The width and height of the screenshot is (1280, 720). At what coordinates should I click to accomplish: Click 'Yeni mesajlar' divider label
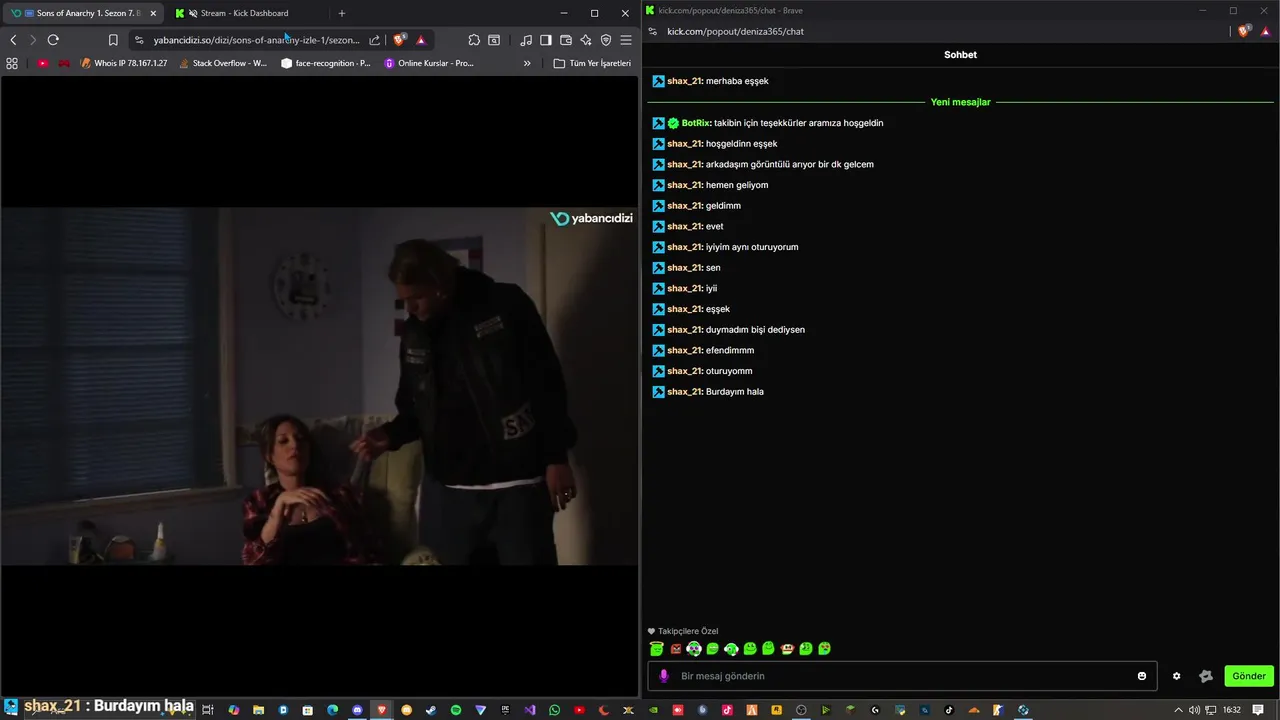coord(960,102)
